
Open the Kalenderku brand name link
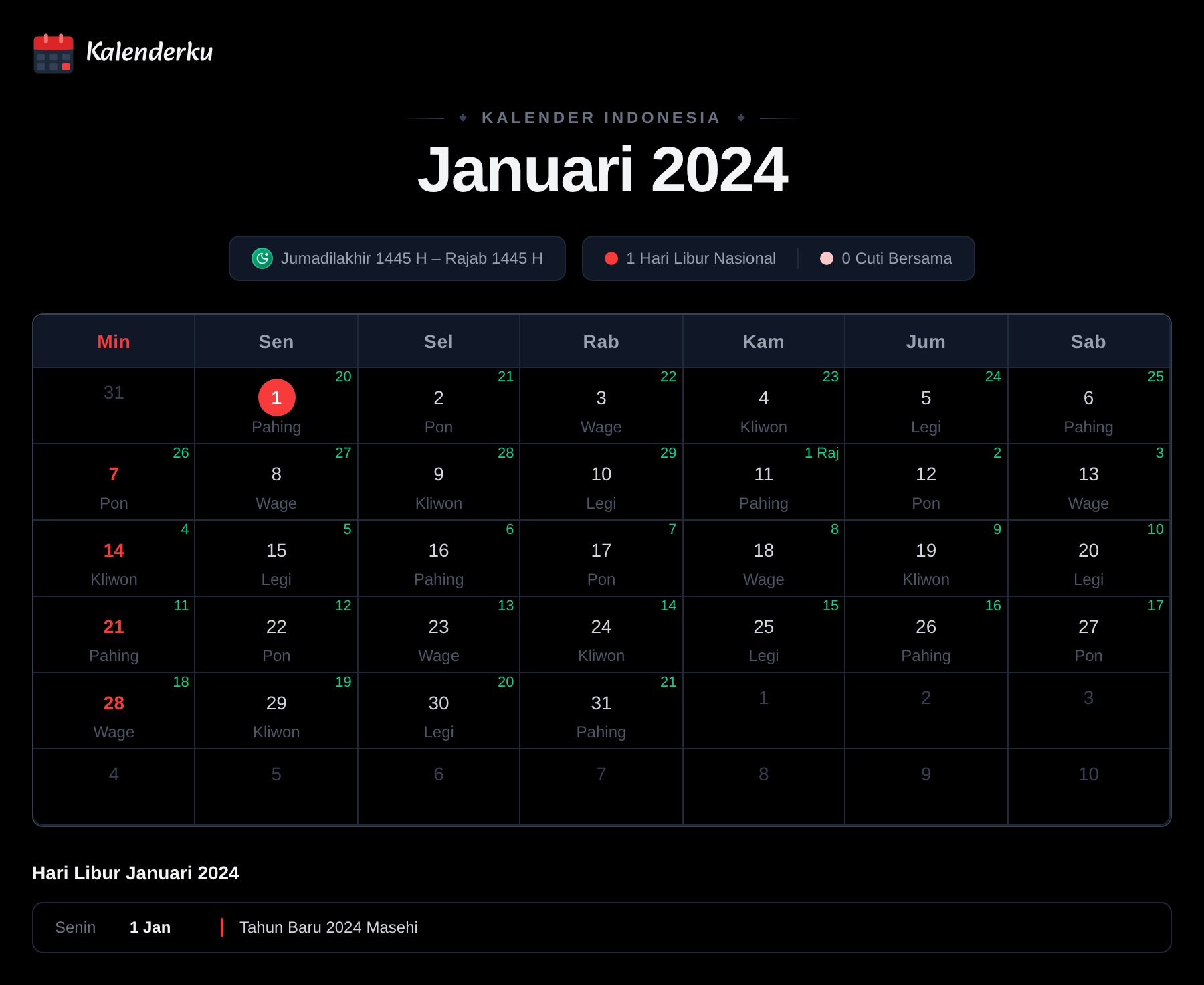(150, 52)
